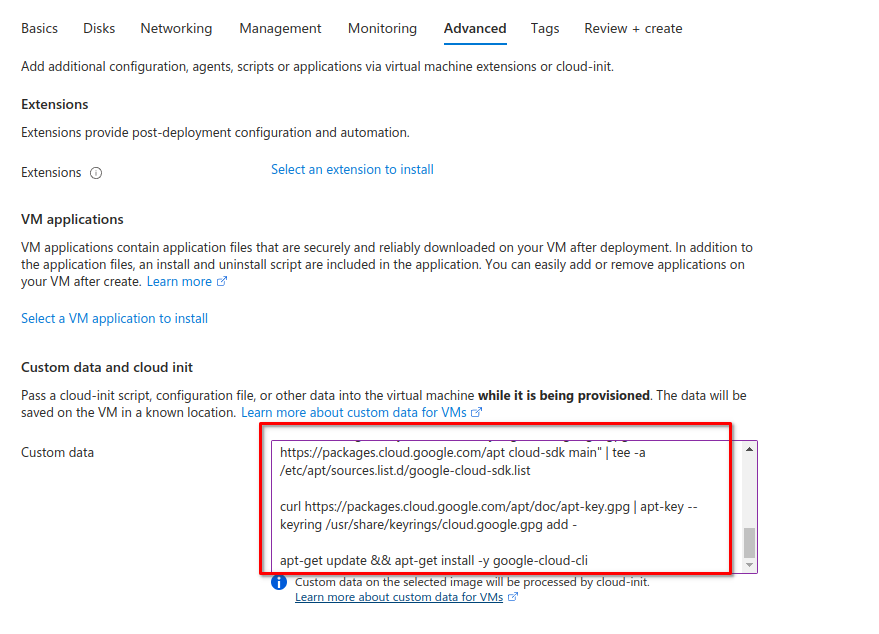The width and height of the screenshot is (879, 634).
Task: Open the Learn more link under VM applications
Action: tap(179, 282)
